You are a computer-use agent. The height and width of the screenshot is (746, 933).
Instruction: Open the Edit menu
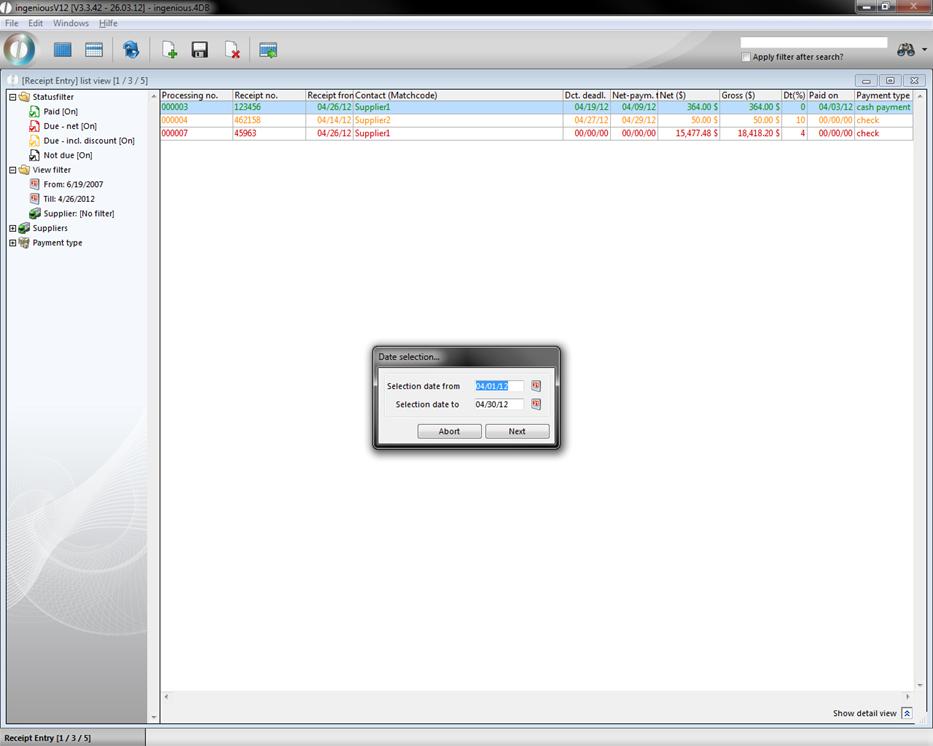tap(35, 23)
